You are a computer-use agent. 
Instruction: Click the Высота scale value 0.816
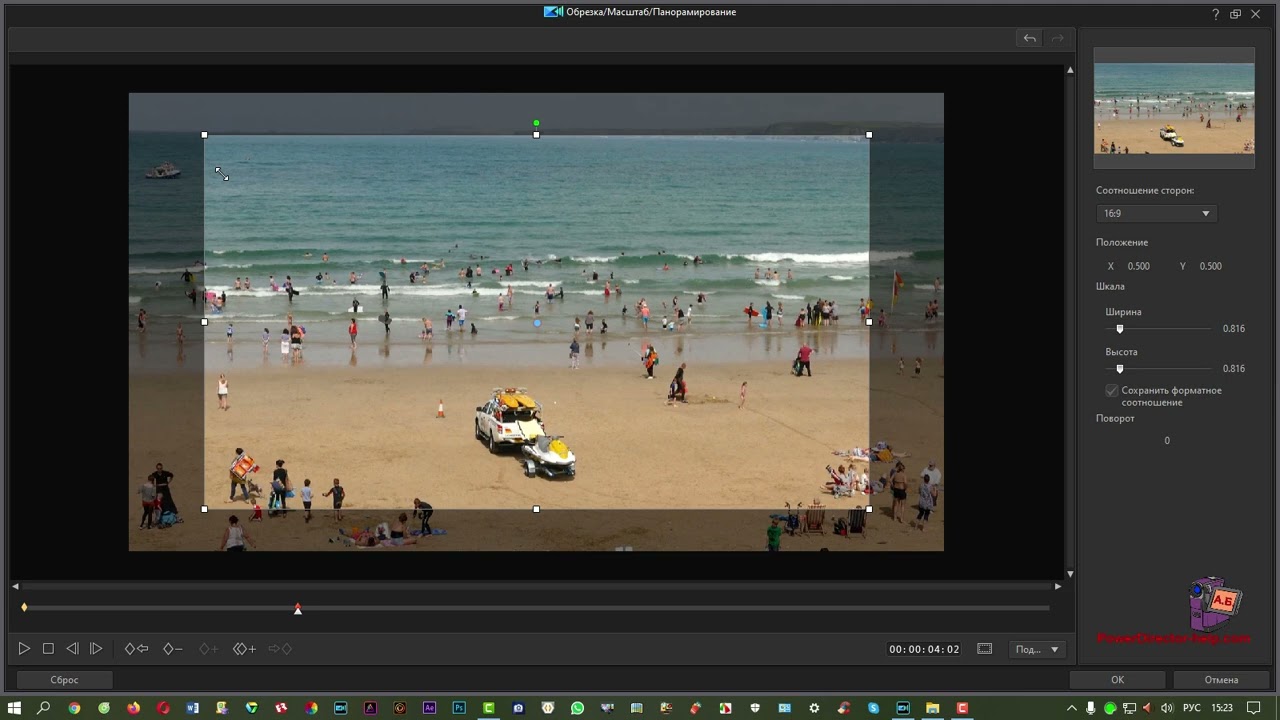tap(1234, 368)
